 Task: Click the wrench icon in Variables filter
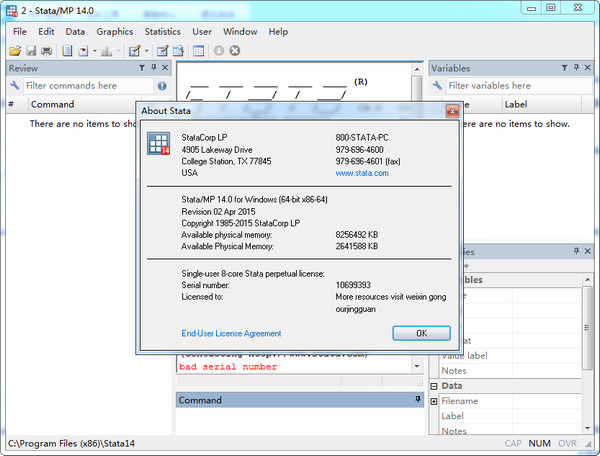437,86
